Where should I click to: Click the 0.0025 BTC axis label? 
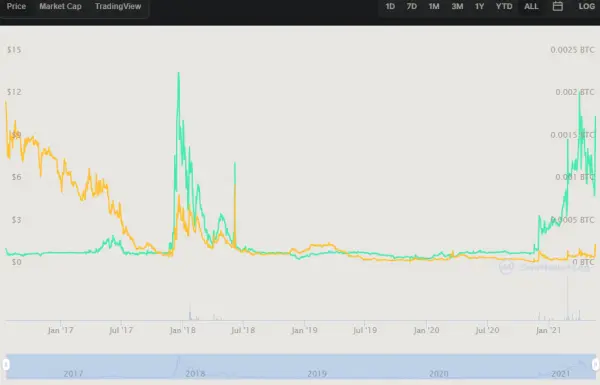click(x=572, y=50)
